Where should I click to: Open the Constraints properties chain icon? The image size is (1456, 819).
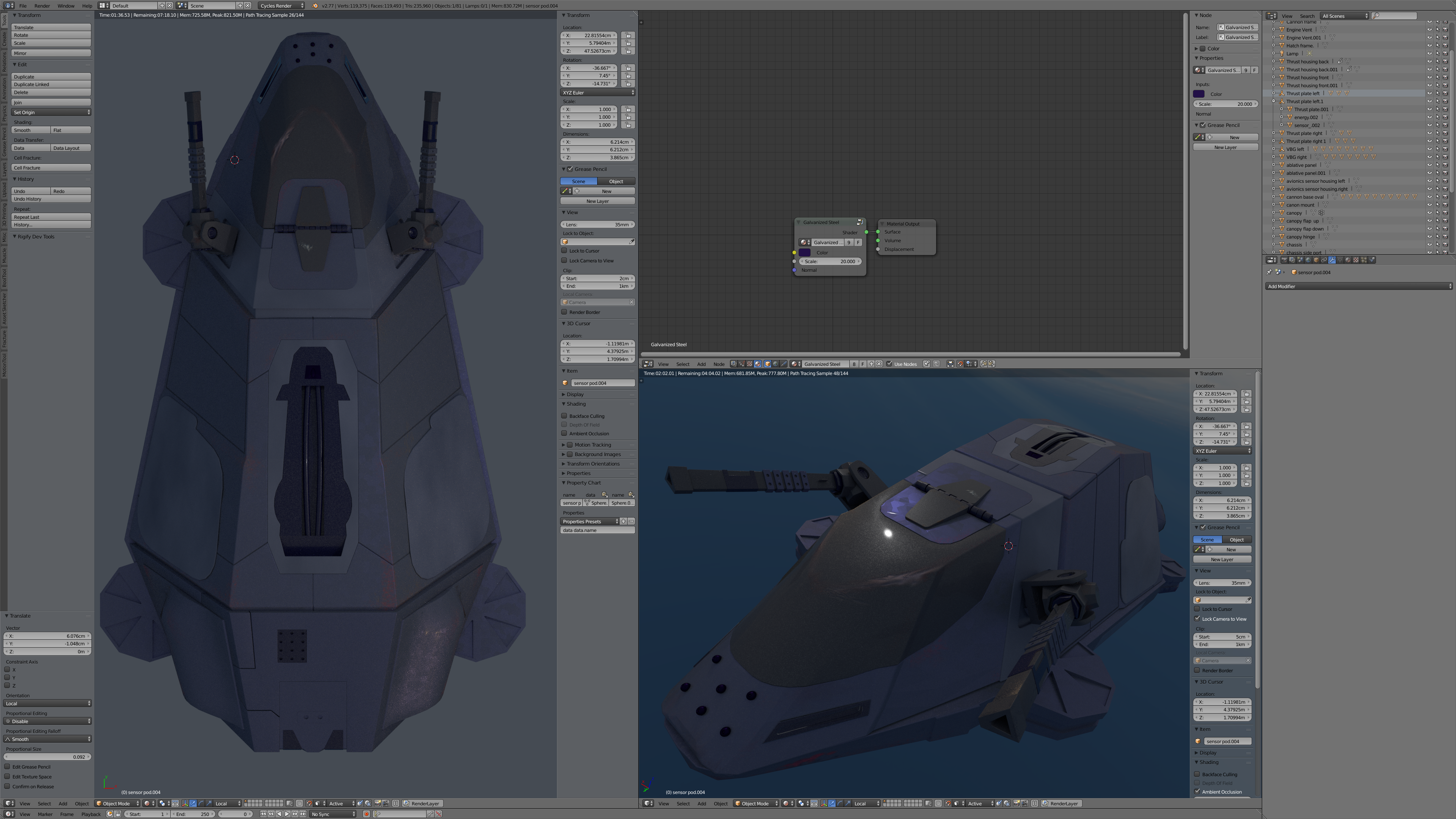[x=1324, y=260]
